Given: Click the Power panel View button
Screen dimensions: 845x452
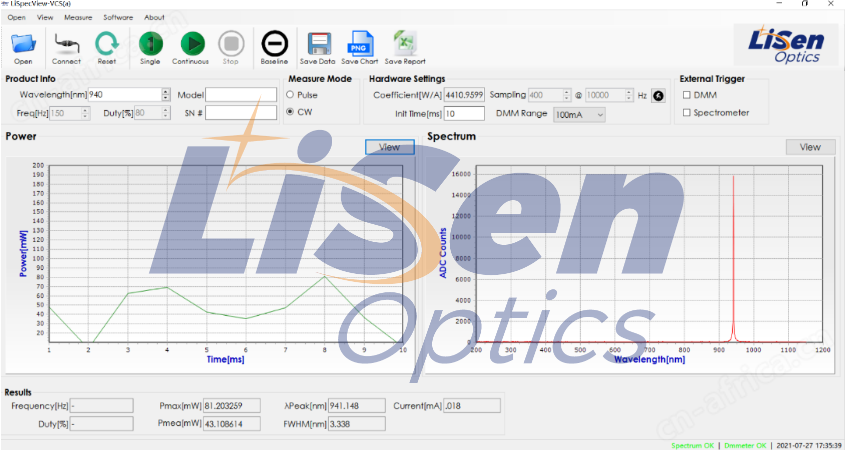Looking at the screenshot, I should 390,147.
